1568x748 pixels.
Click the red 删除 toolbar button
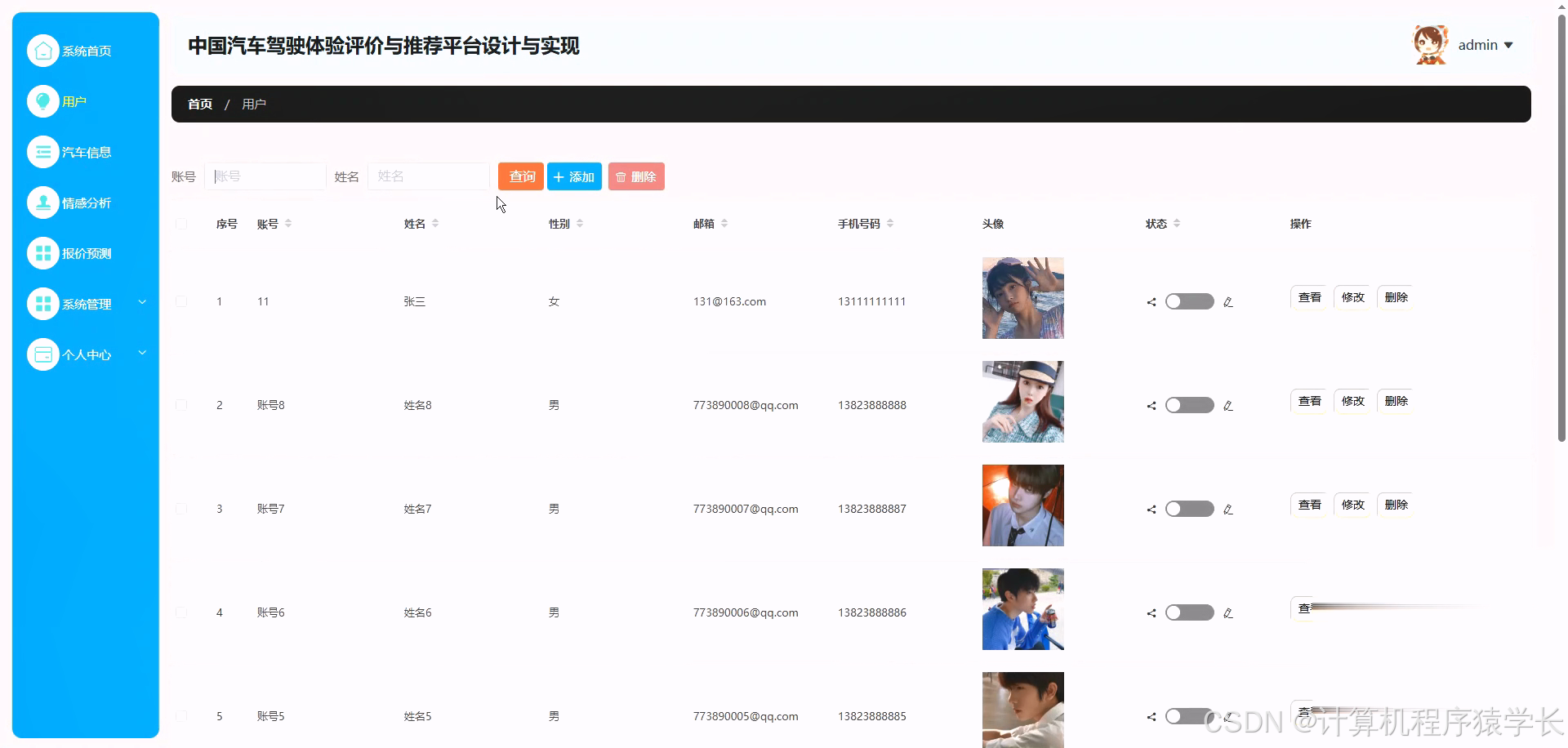tap(636, 176)
